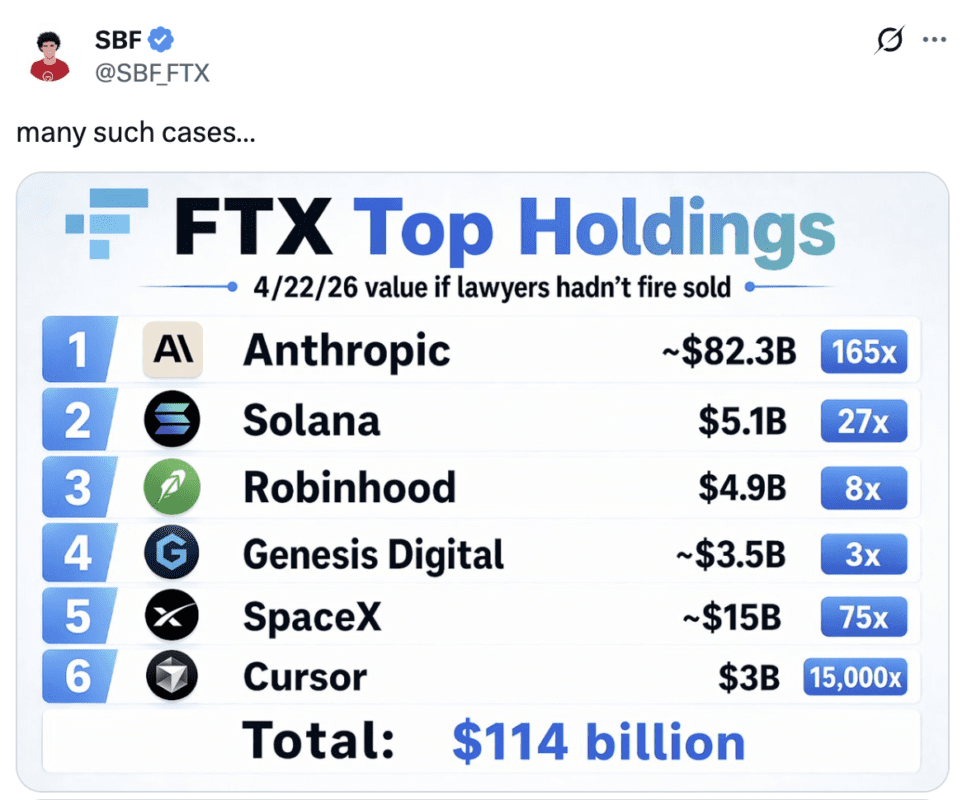Click the 165x multiplier badge
This screenshot has width=967, height=800.
pos(863,351)
